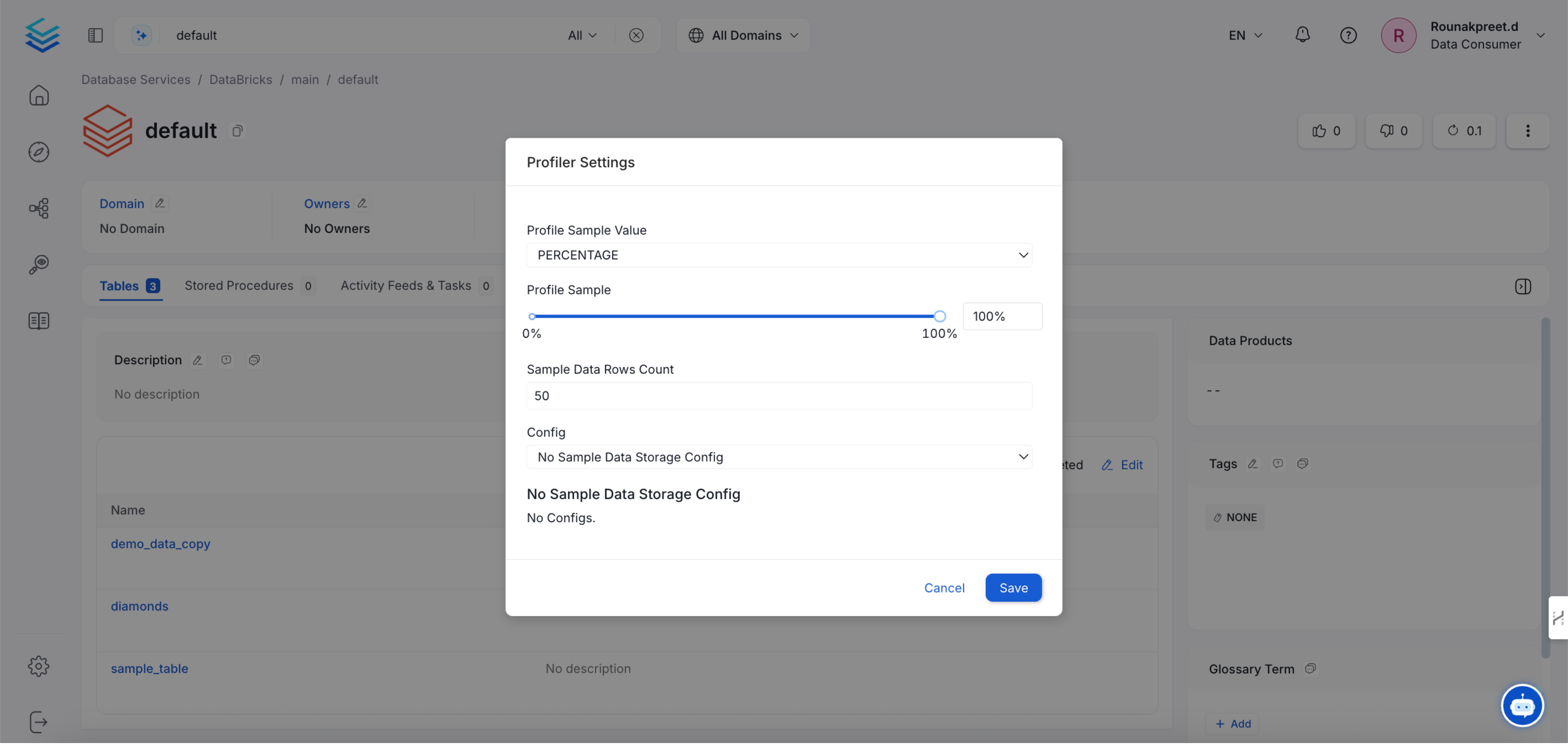The image size is (1568, 745).
Task: Cancel the Profiler Settings dialog
Action: pos(943,588)
